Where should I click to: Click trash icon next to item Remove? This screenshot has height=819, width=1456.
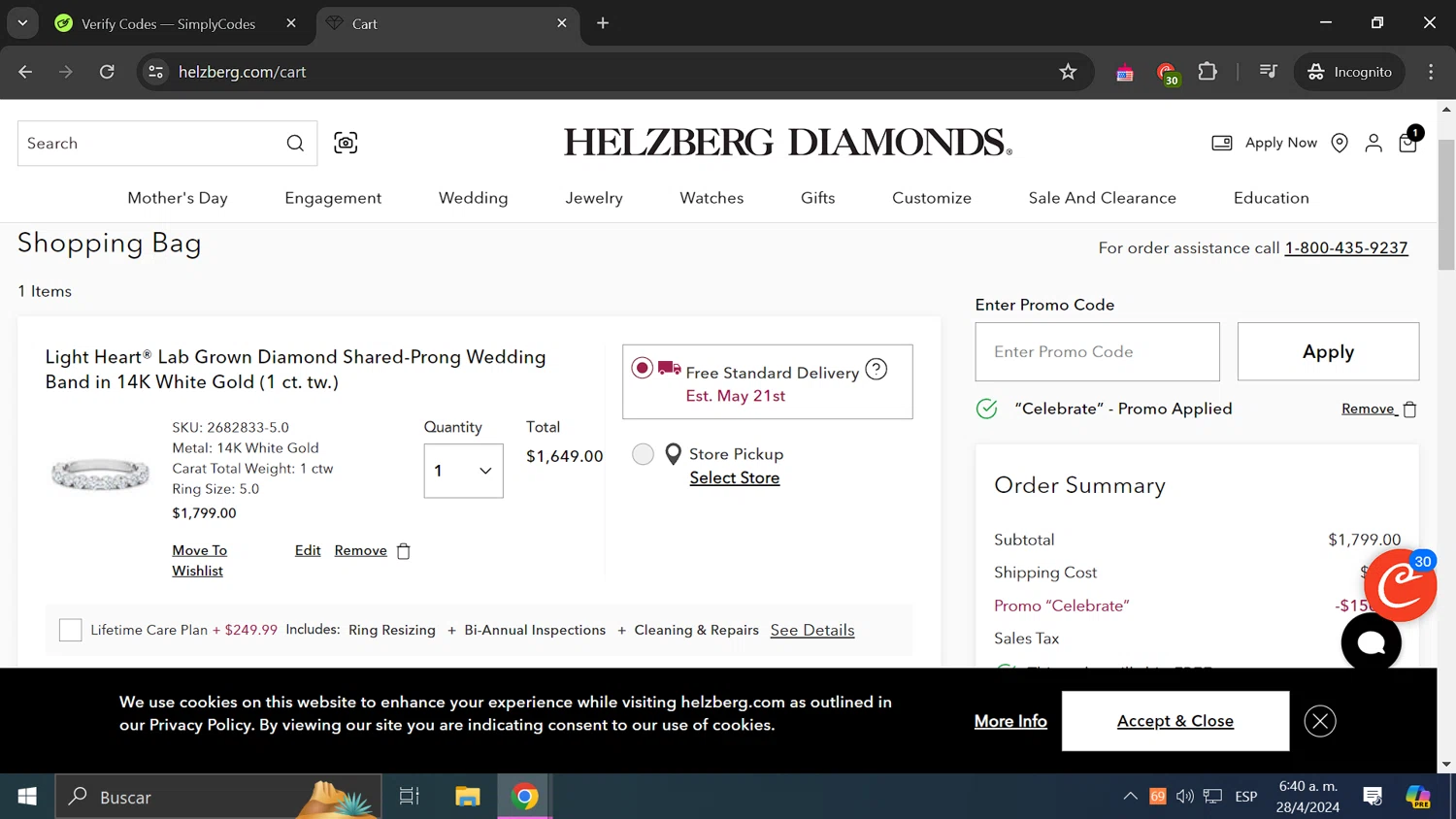404,551
